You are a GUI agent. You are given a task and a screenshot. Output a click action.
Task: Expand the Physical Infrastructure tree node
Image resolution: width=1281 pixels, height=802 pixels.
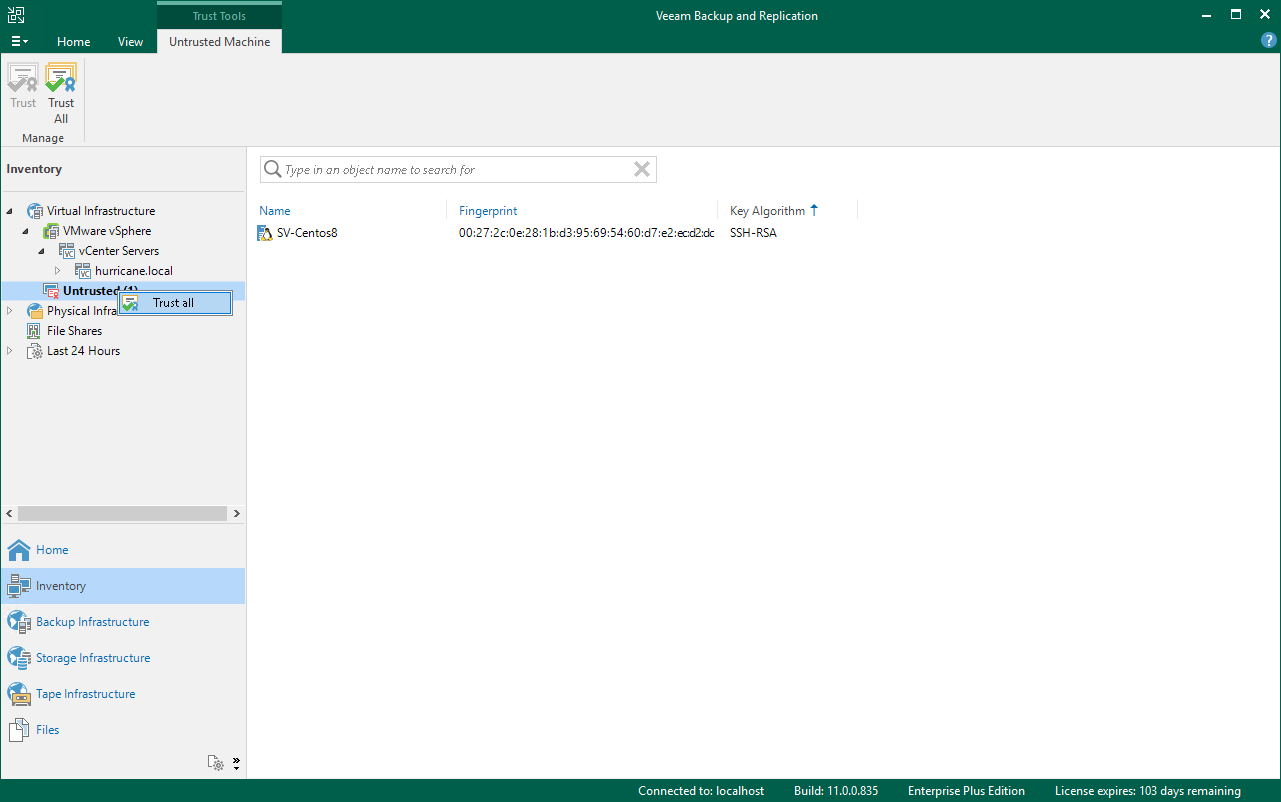pos(10,311)
